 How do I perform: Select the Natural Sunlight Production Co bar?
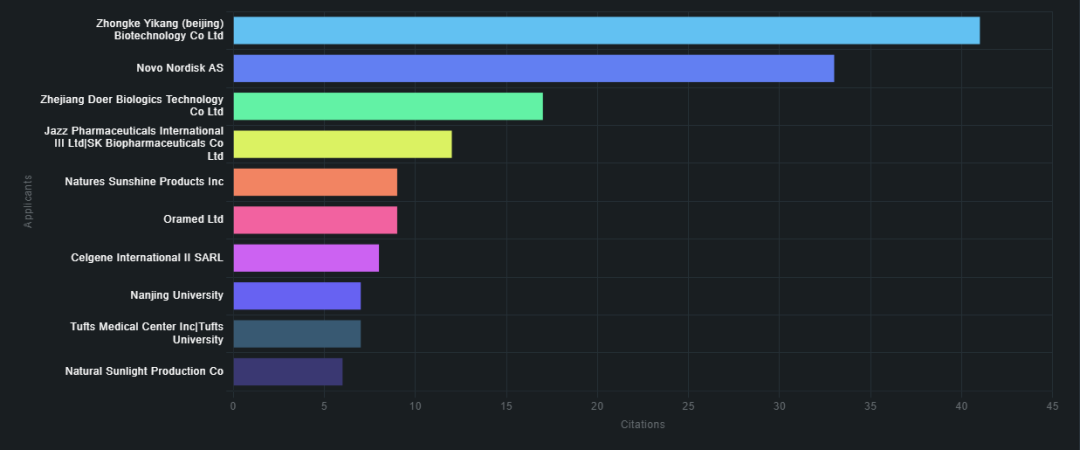click(x=288, y=371)
